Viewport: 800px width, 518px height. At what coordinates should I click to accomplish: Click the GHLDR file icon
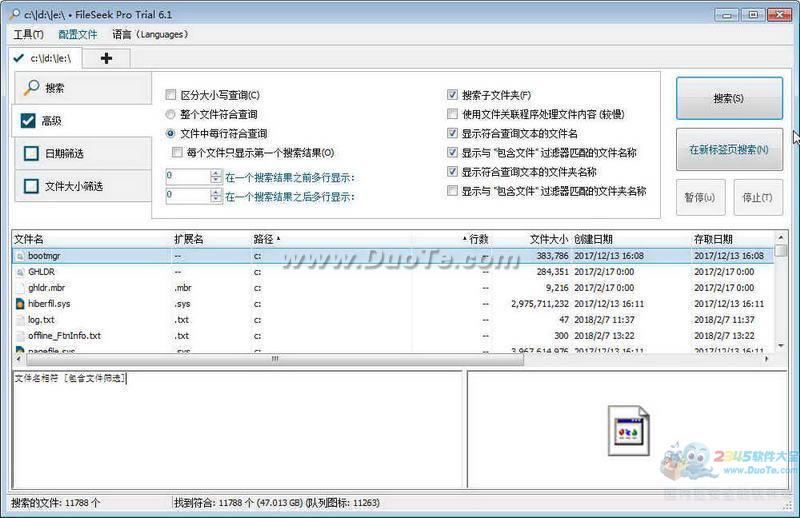coord(20,272)
